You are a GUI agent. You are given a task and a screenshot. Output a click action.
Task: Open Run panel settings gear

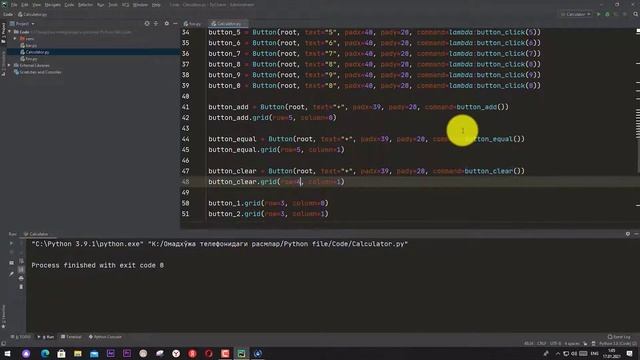[x=628, y=234]
